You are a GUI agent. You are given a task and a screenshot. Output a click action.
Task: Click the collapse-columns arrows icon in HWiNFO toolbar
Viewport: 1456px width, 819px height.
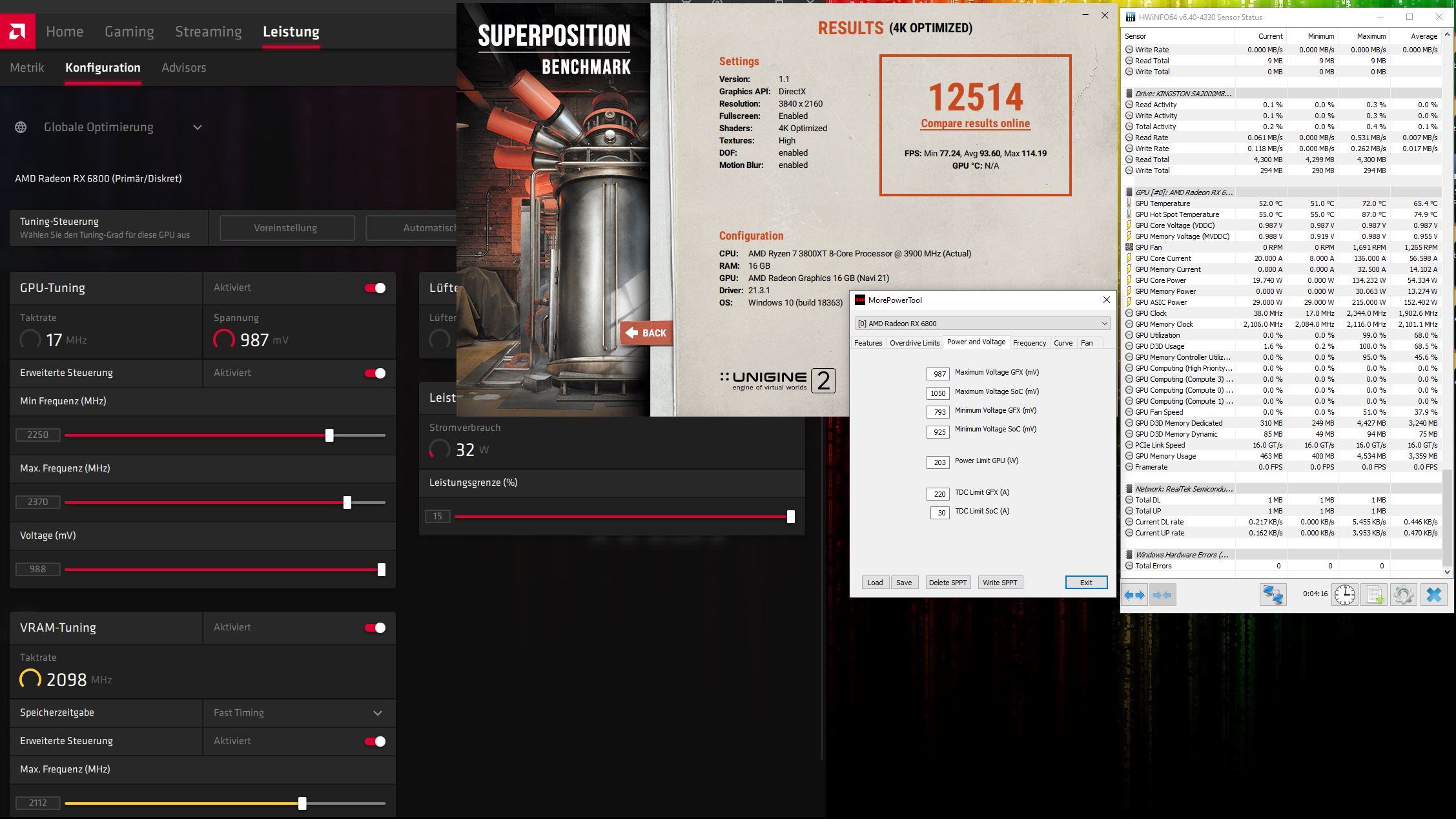[1162, 595]
